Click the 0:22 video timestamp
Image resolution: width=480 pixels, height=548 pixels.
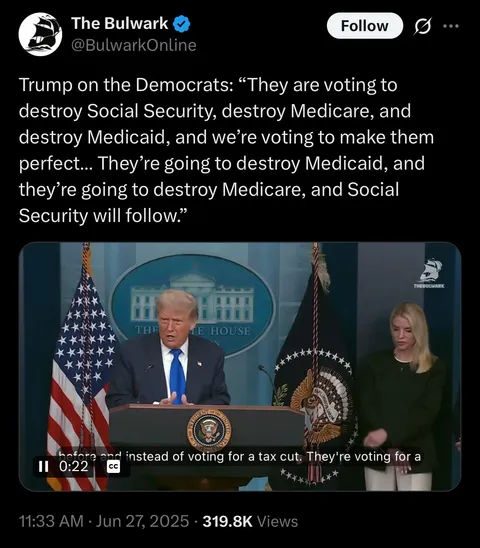click(x=74, y=466)
